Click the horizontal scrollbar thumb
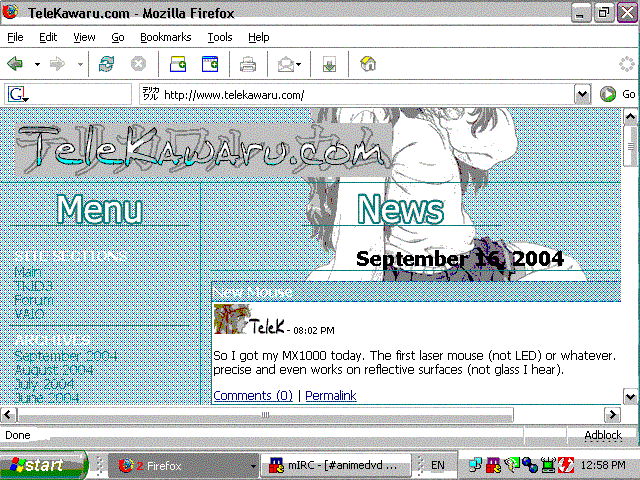The width and height of the screenshot is (640, 480). click(x=265, y=414)
